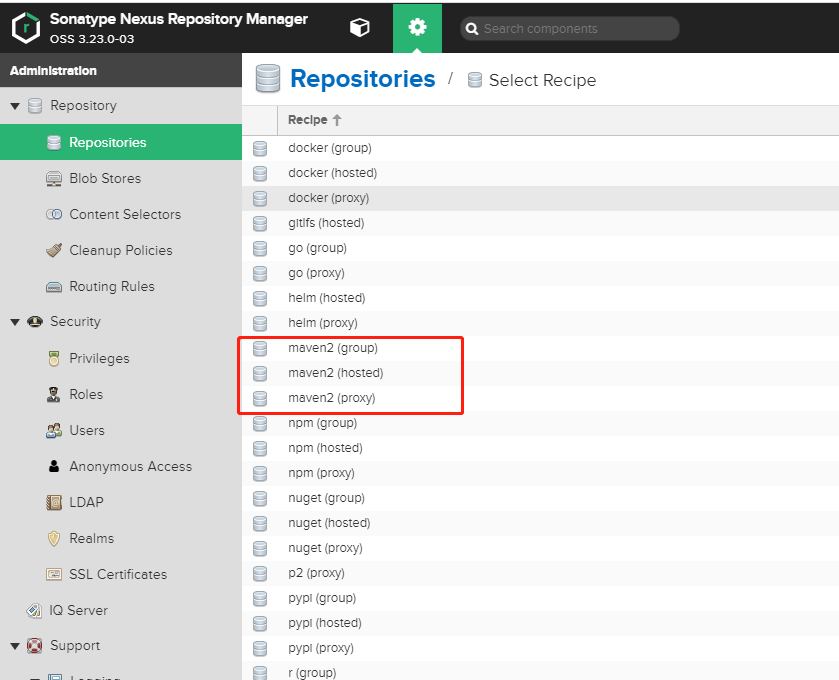839x680 pixels.
Task: Choose the maven2 (hosted) recipe
Action: (x=540, y=373)
